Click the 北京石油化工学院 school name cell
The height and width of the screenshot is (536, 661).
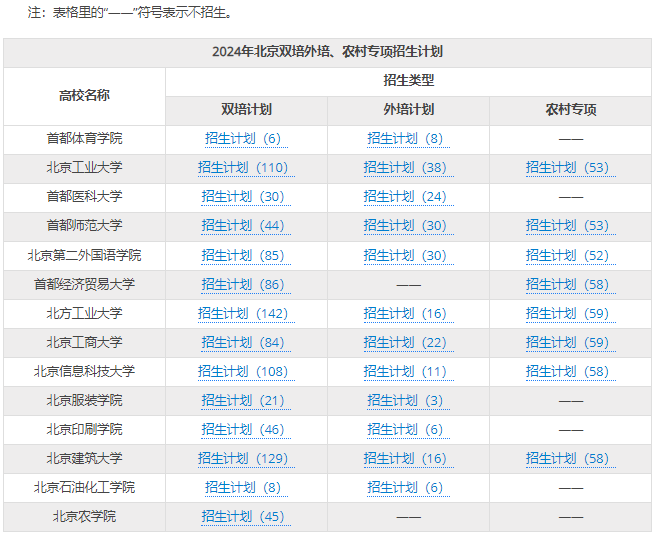[x=84, y=488]
